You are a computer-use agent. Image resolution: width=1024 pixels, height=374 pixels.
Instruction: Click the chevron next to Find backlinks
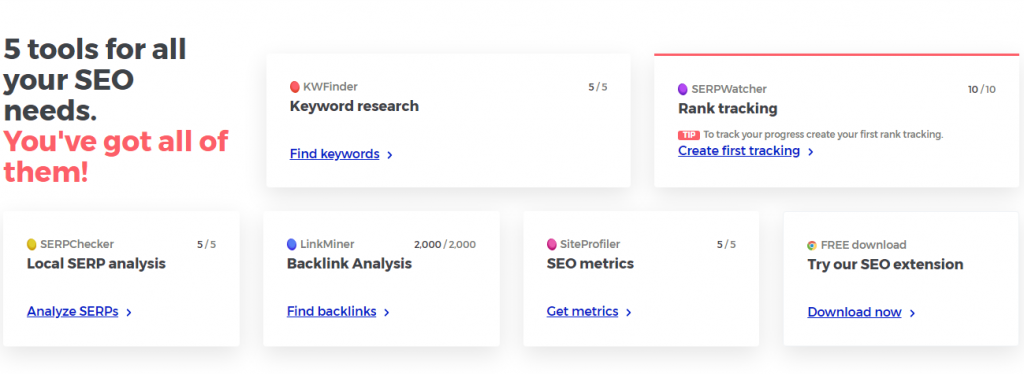pyautogui.click(x=387, y=313)
